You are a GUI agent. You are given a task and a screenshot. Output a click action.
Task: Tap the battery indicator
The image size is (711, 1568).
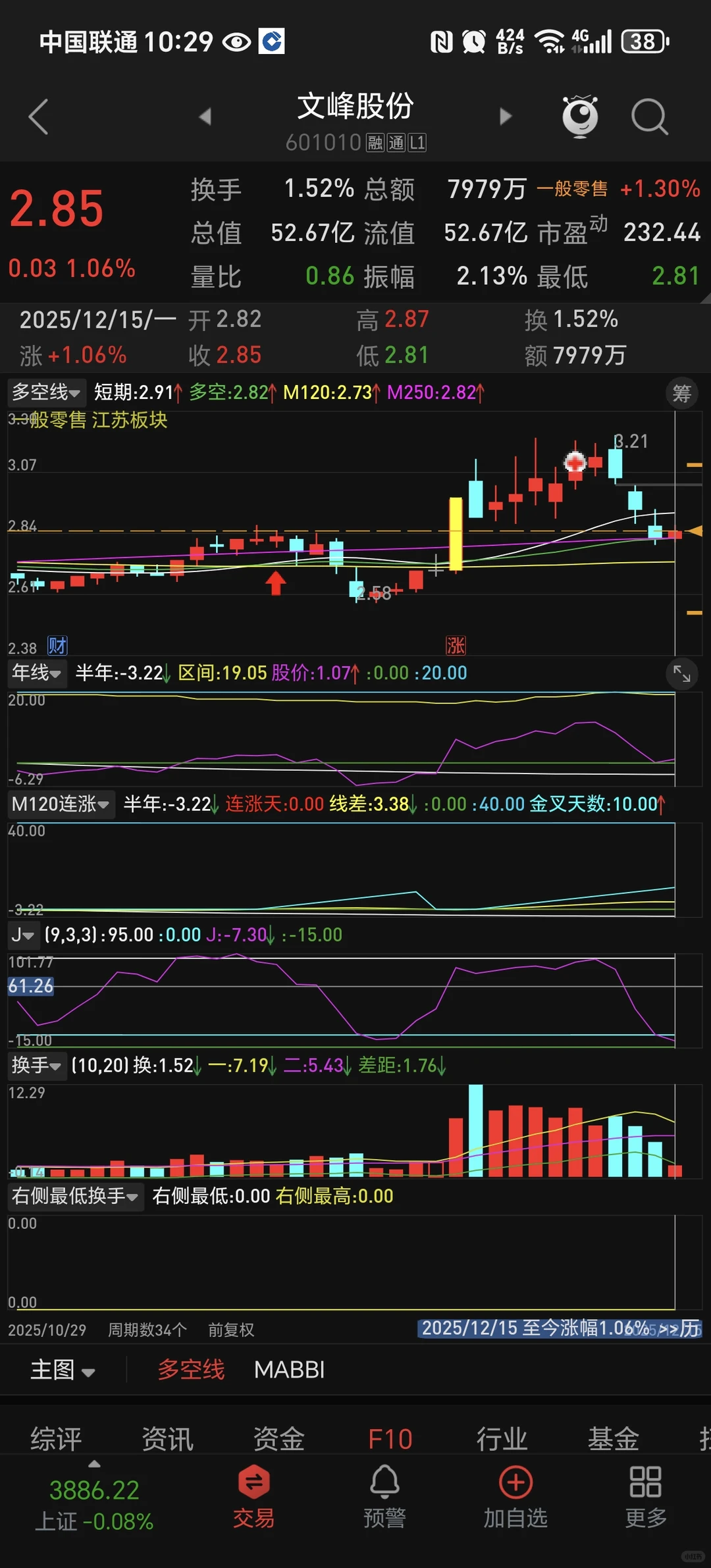[645, 41]
